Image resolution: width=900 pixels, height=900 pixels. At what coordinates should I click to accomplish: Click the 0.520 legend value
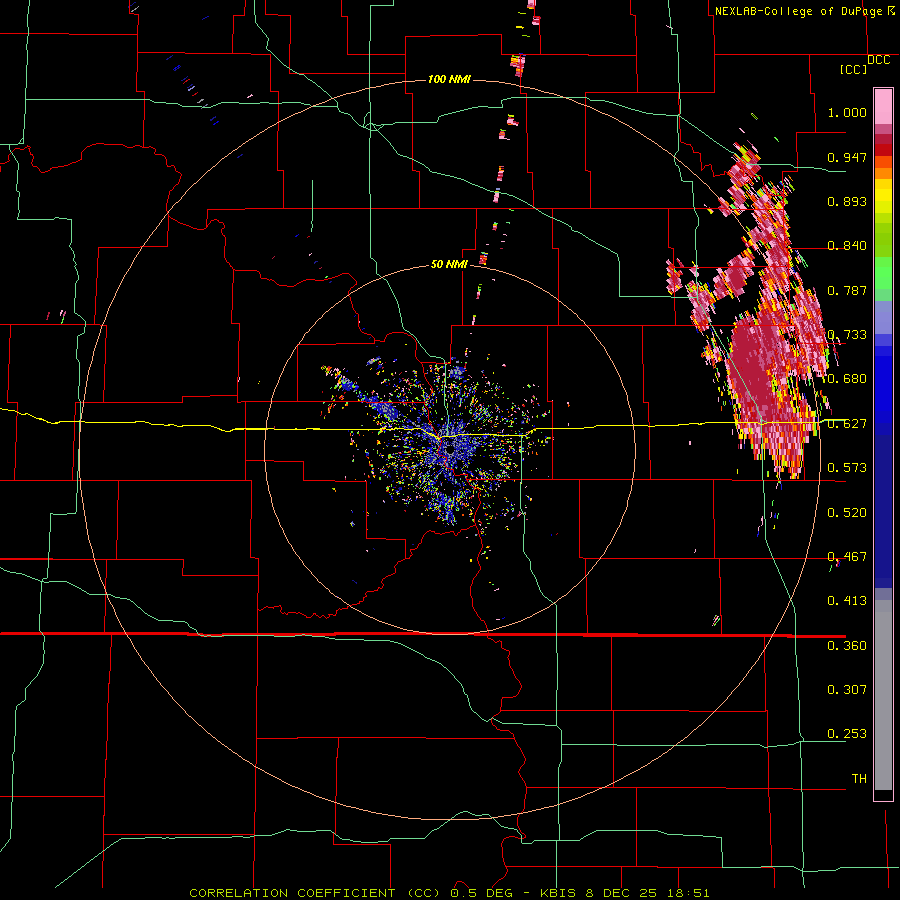[847, 513]
